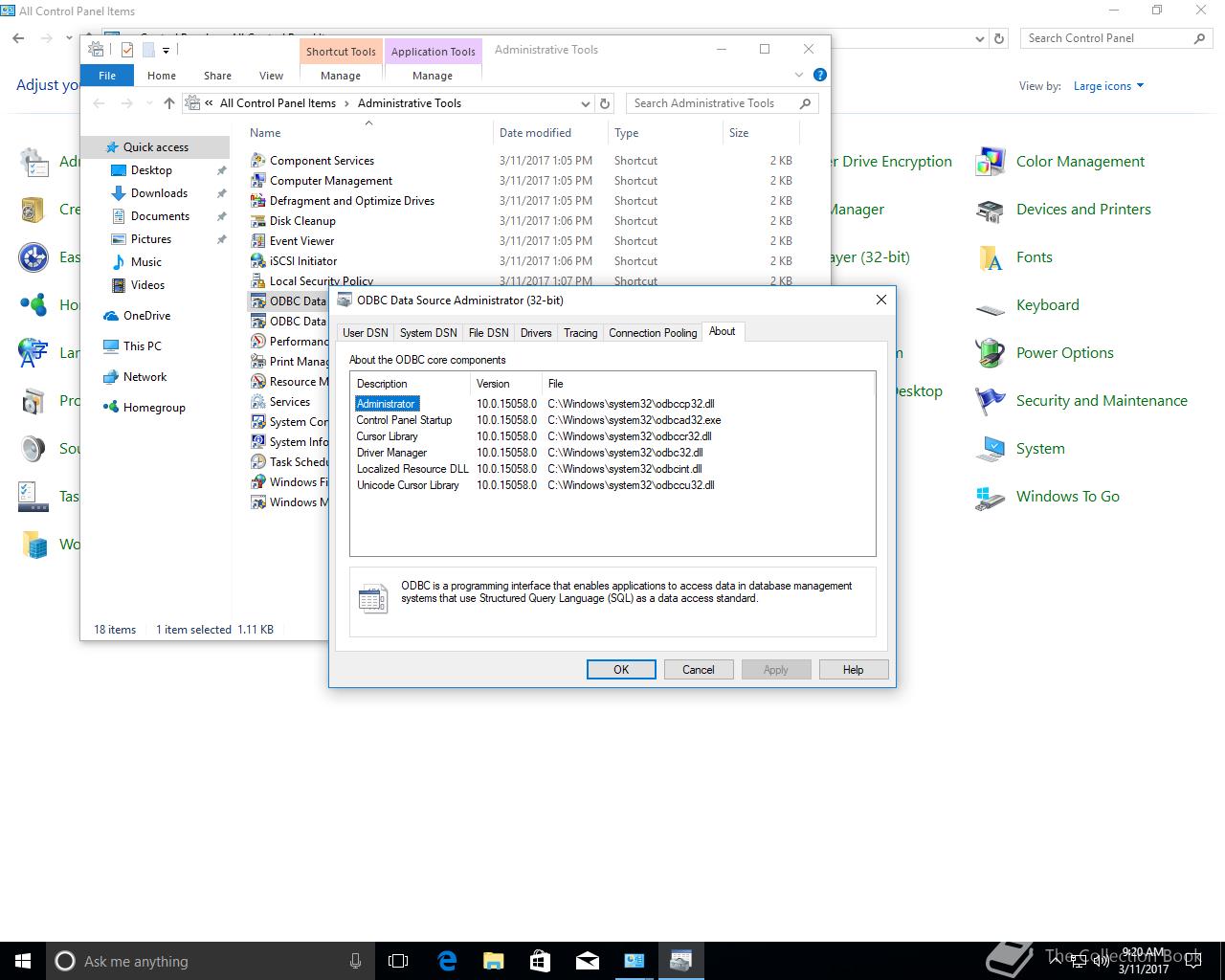Open Component Services shortcut icon

click(257, 160)
